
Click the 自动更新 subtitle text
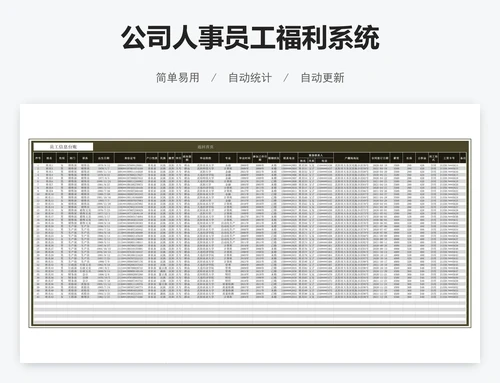pyautogui.click(x=322, y=78)
